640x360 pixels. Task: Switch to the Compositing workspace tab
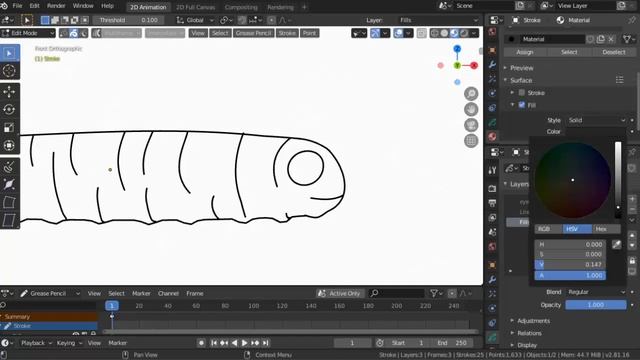point(241,7)
